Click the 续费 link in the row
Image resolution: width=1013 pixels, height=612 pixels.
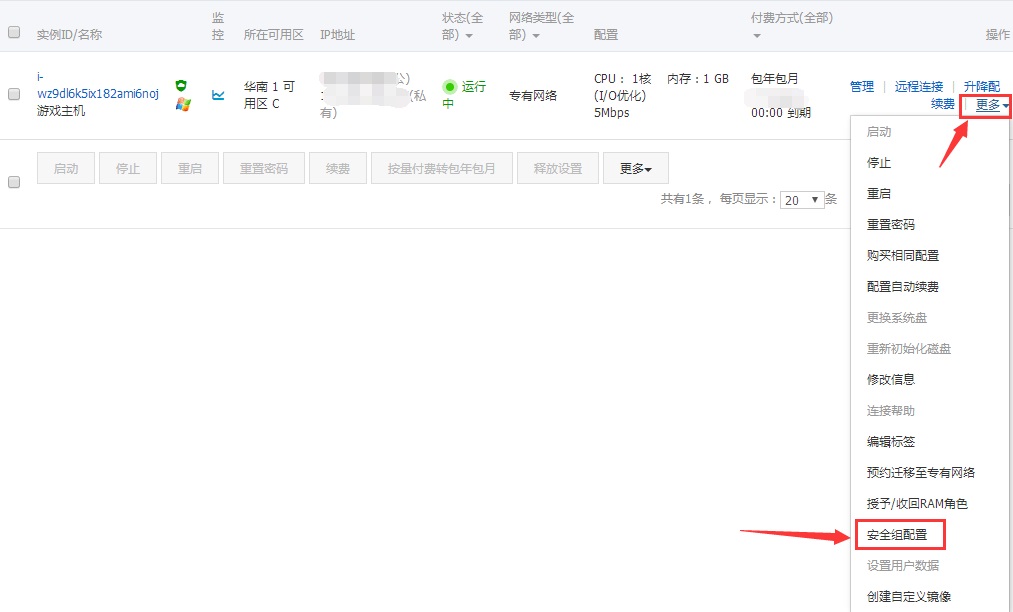[x=943, y=104]
